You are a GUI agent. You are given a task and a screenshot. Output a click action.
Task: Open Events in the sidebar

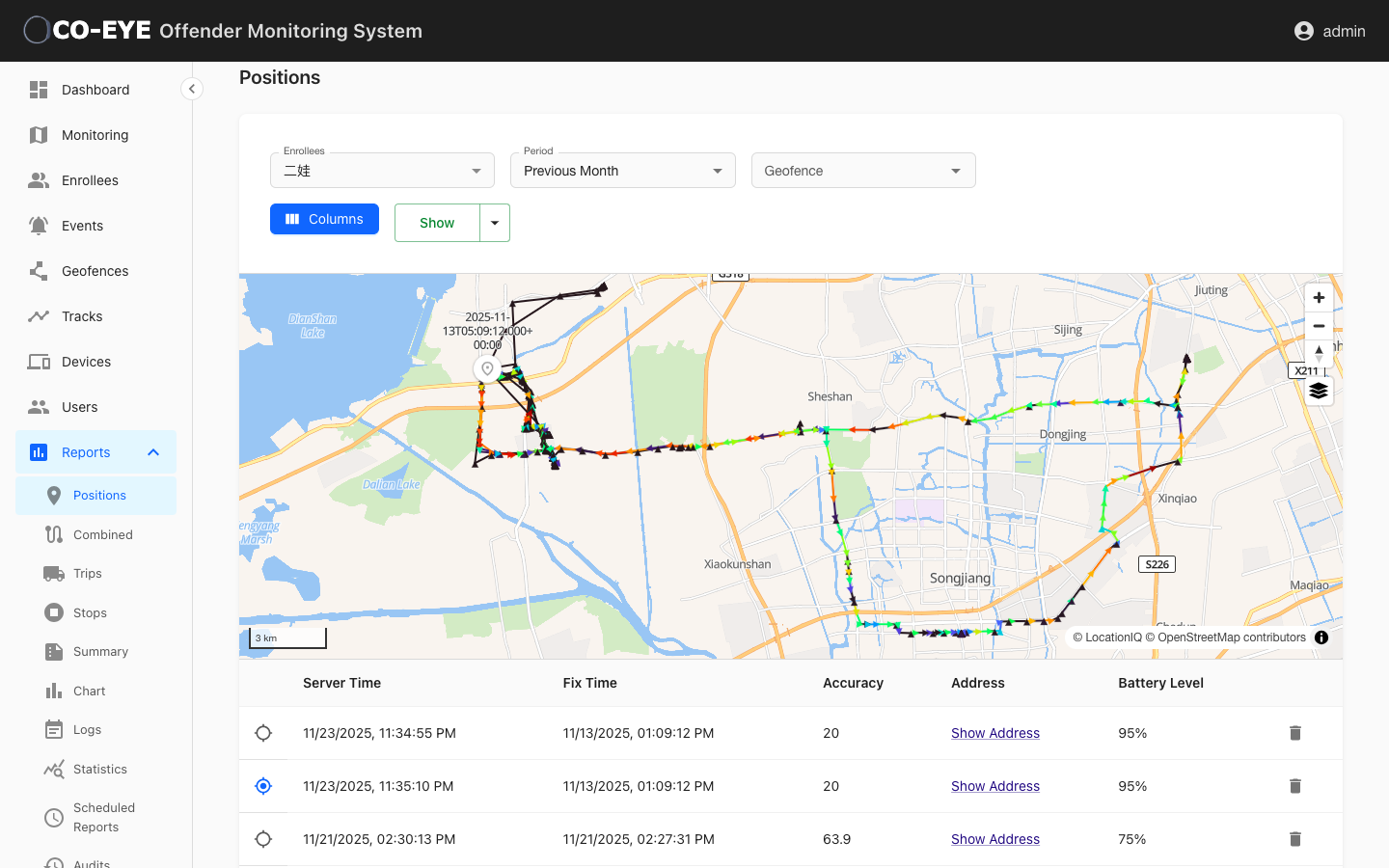click(x=95, y=226)
